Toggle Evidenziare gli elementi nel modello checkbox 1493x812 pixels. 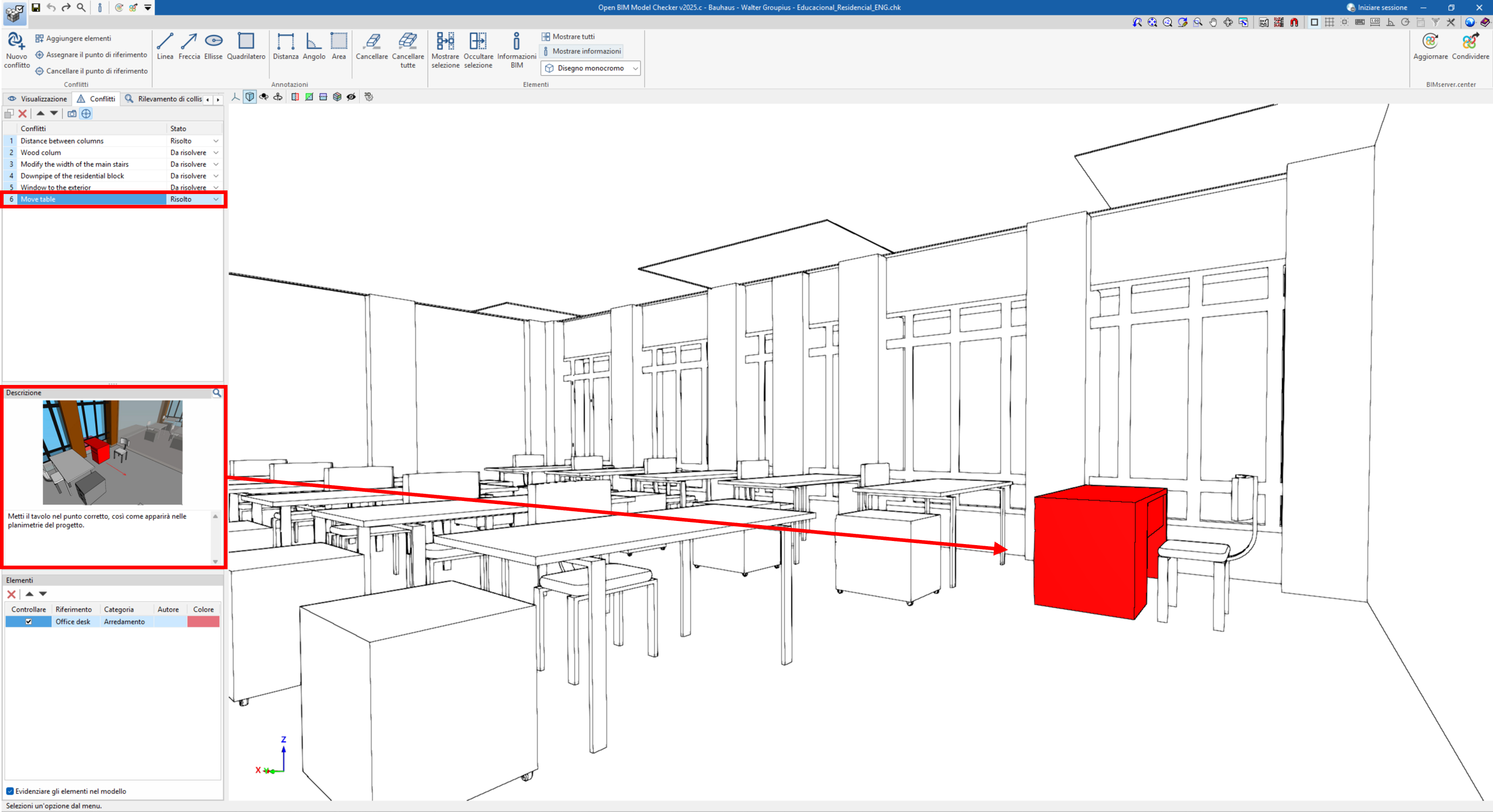tap(10, 791)
